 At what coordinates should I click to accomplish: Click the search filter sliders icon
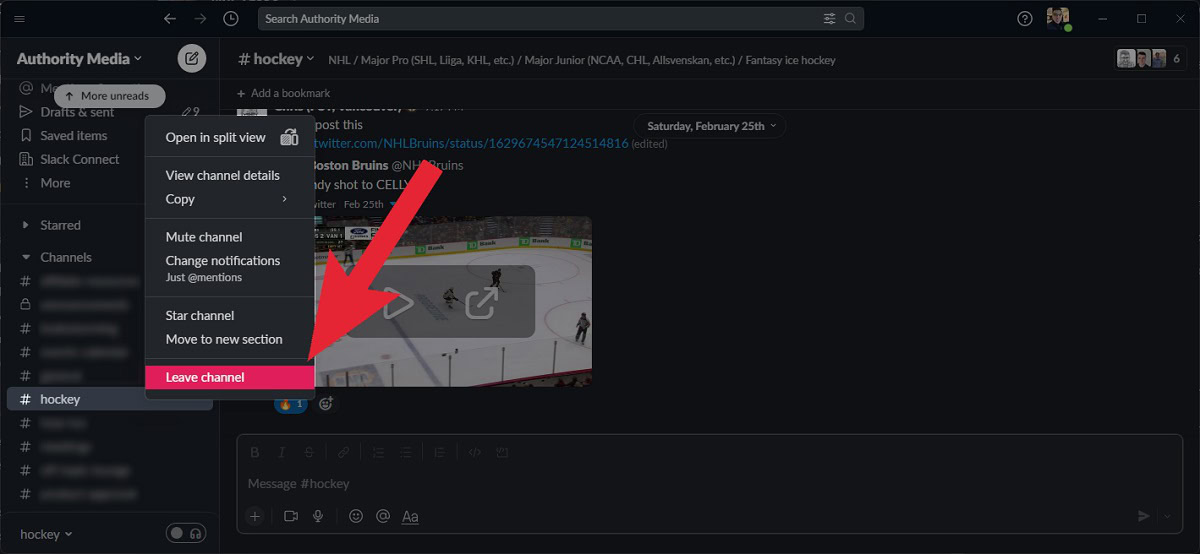pos(829,19)
